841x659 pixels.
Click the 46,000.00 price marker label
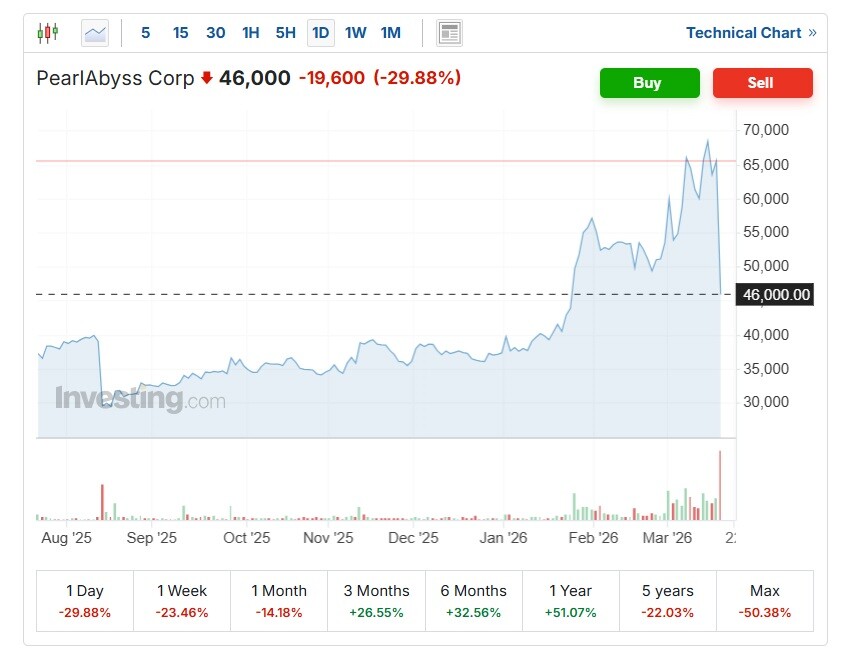tap(776, 294)
